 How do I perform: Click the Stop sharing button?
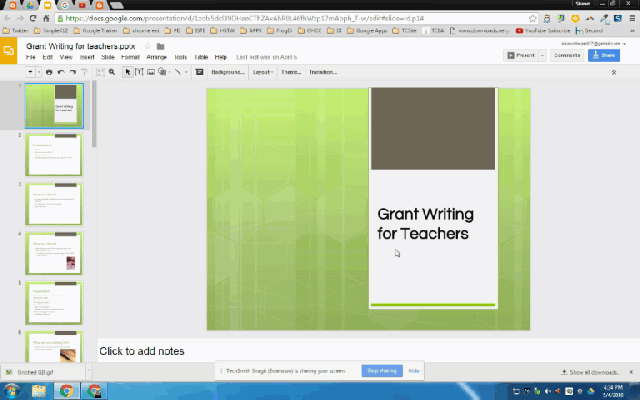pos(380,371)
